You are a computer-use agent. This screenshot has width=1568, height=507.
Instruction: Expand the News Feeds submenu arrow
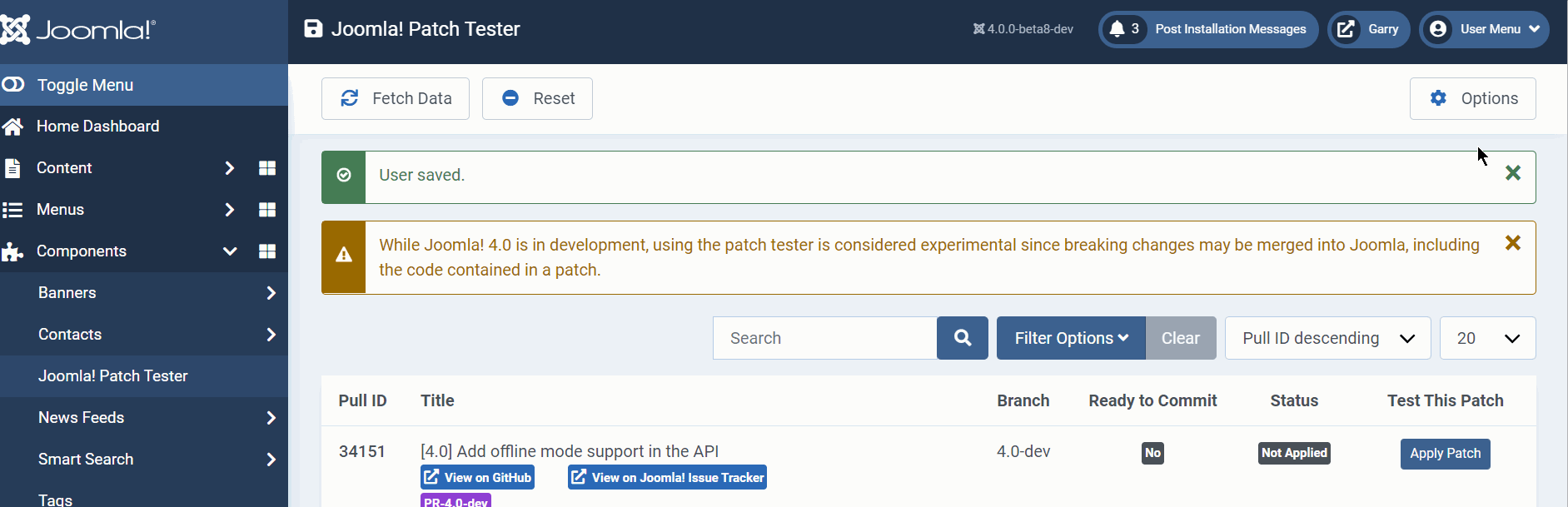271,418
